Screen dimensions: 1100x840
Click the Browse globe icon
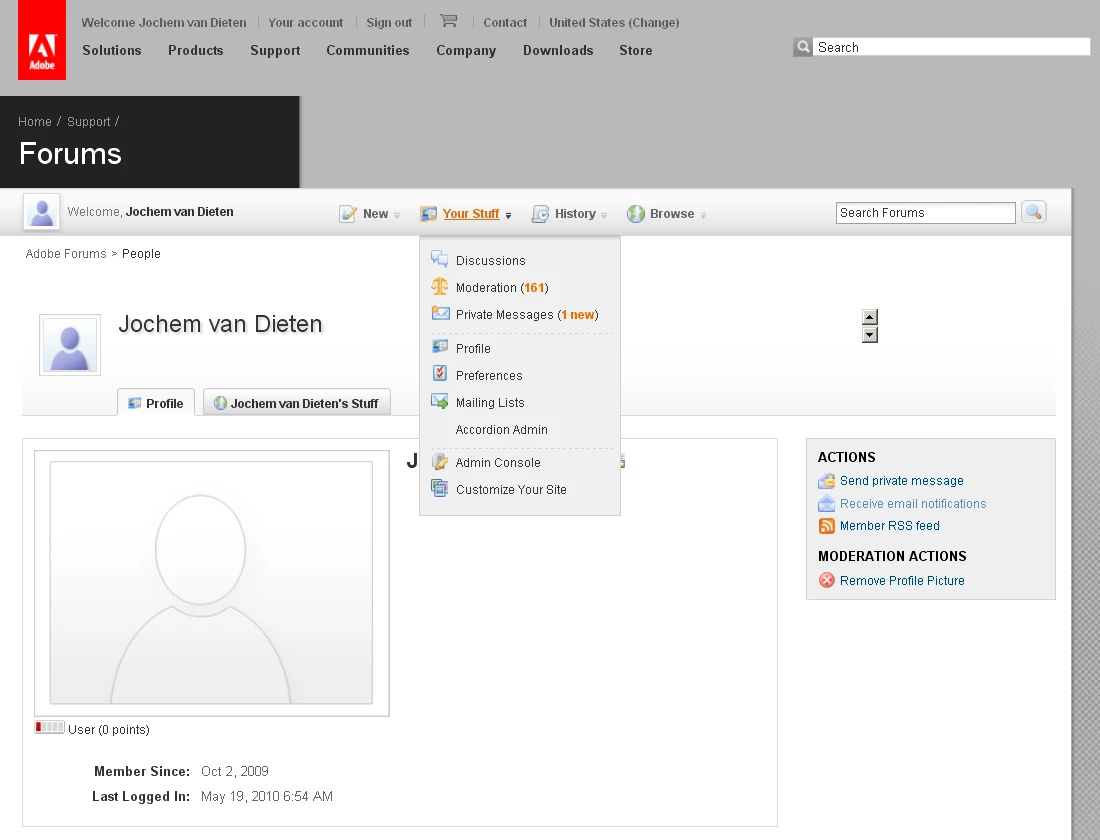(x=636, y=214)
